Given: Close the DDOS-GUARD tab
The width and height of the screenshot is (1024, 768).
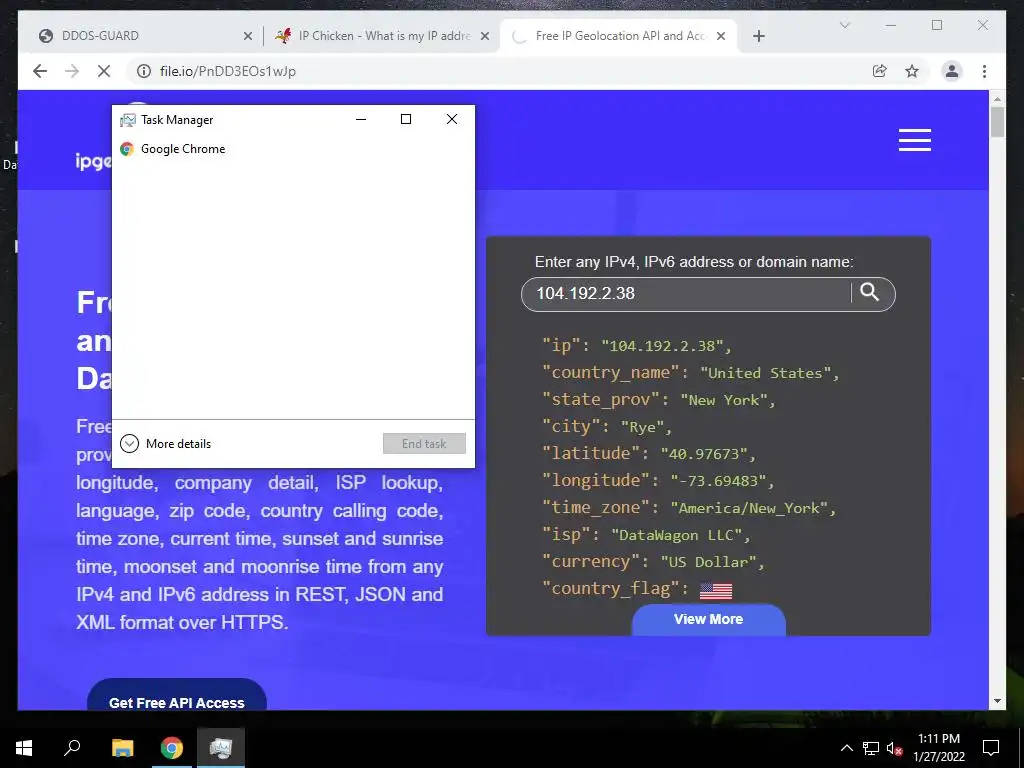Looking at the screenshot, I should coord(248,36).
